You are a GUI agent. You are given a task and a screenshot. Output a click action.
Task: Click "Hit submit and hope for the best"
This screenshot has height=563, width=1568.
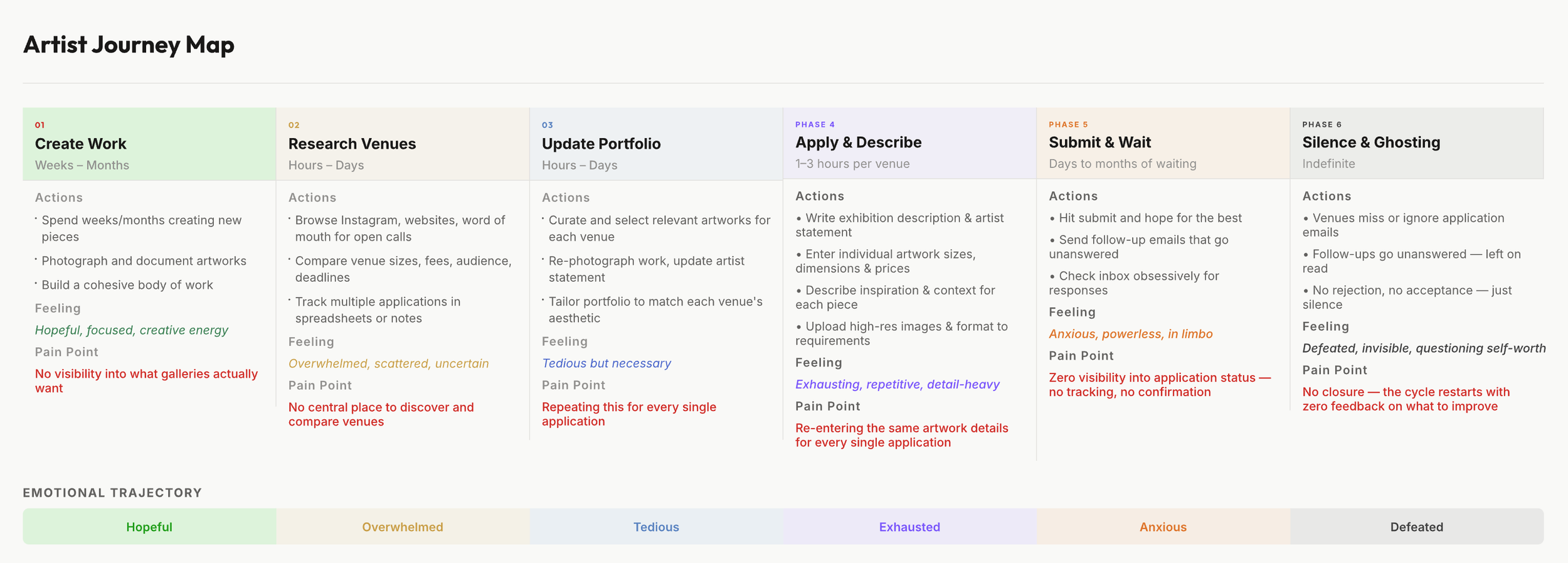[1150, 218]
